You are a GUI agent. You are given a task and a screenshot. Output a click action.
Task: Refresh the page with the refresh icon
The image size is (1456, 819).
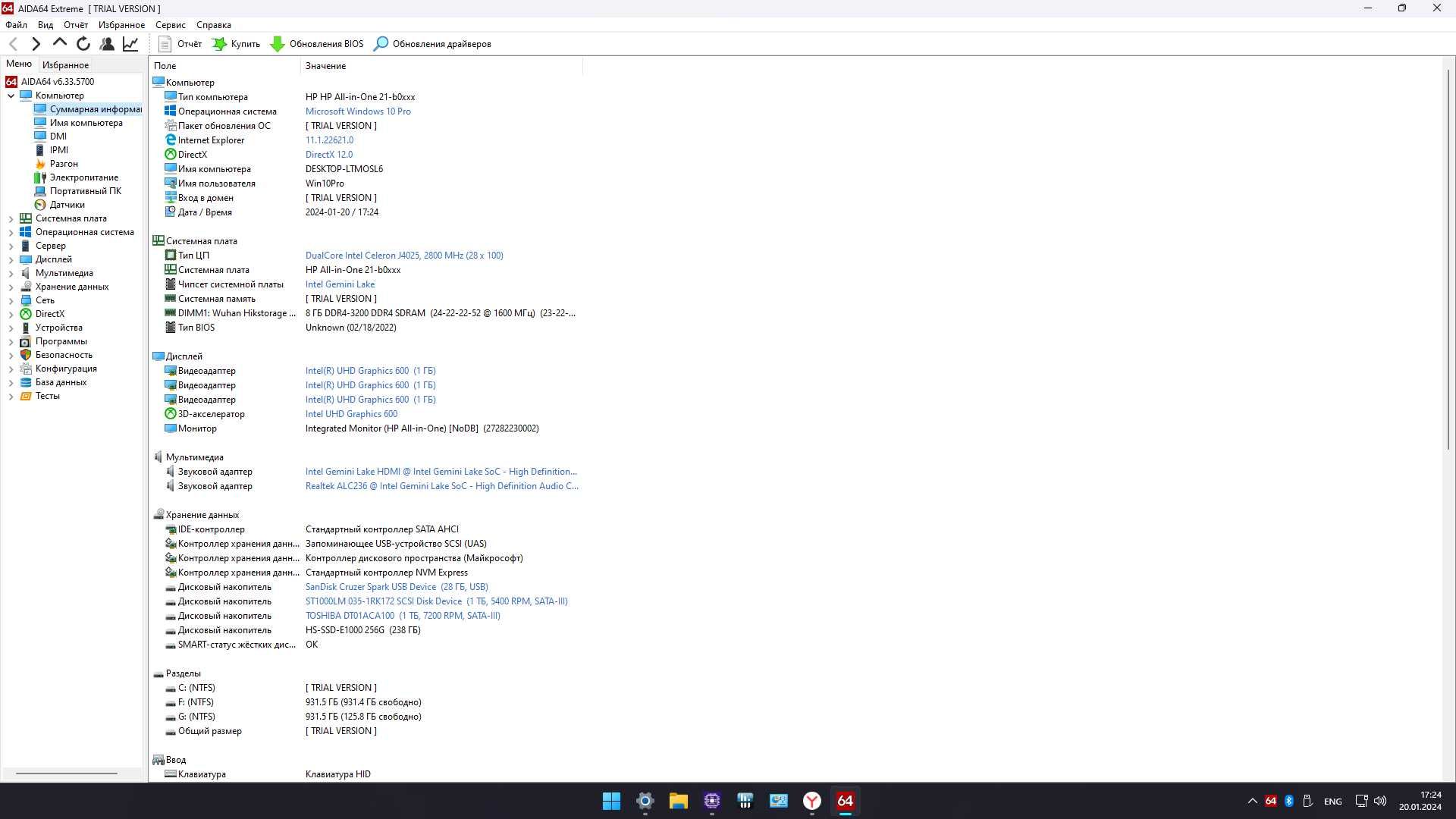(83, 44)
